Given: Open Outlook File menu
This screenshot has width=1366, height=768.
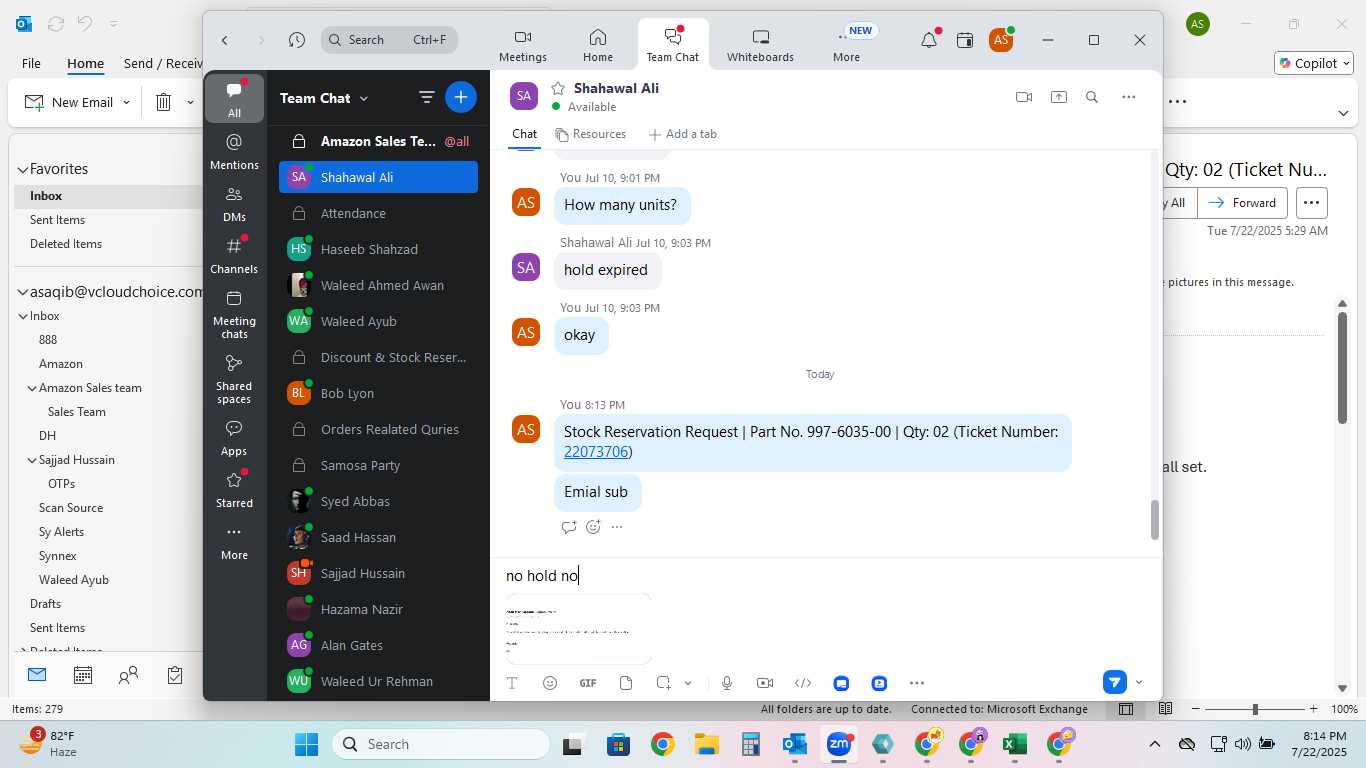Looking at the screenshot, I should (31, 63).
